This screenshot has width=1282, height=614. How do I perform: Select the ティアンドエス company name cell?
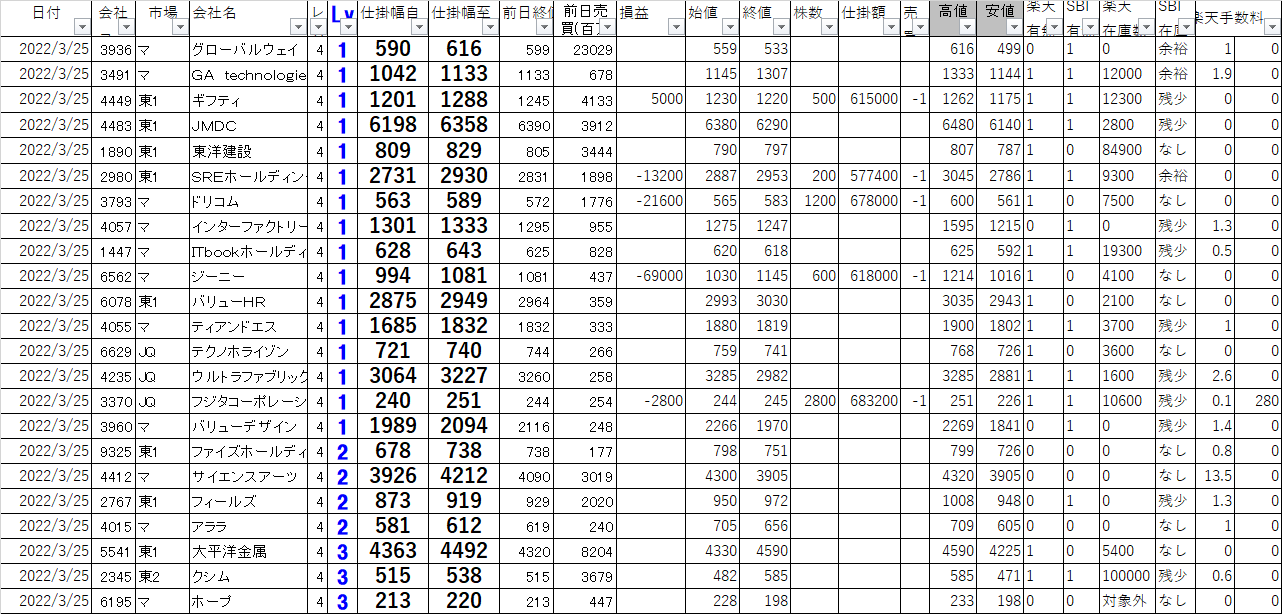[x=248, y=326]
